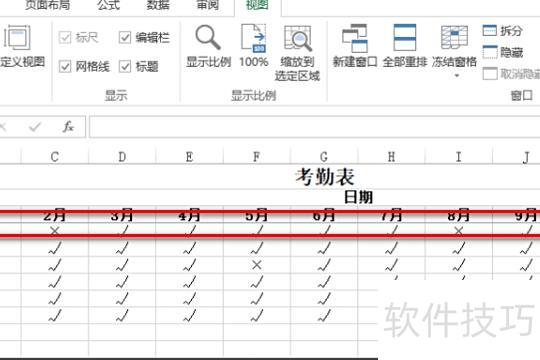Select column G header
This screenshot has height=360, width=540.
point(324,157)
